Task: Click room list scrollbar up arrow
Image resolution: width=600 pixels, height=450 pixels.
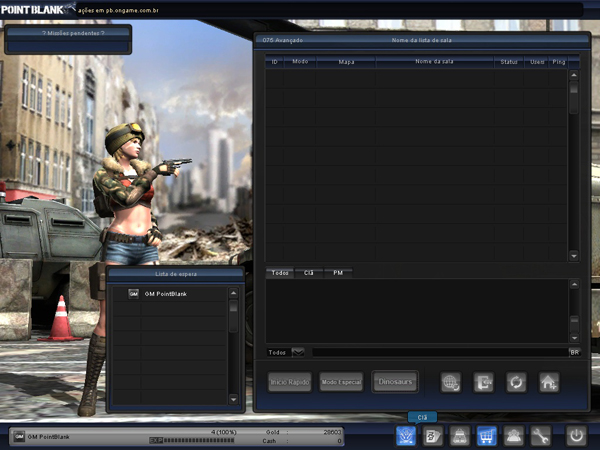Action: (574, 75)
